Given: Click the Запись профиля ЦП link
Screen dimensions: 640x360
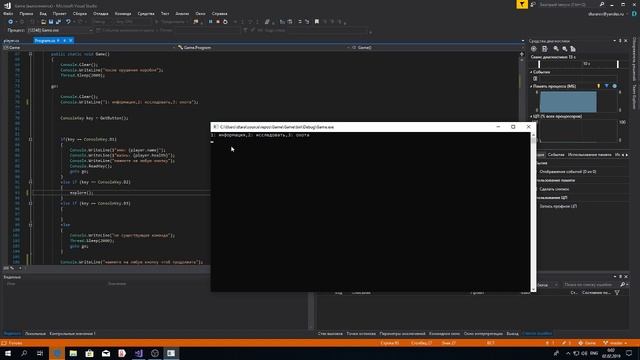Looking at the screenshot, I should 558,206.
